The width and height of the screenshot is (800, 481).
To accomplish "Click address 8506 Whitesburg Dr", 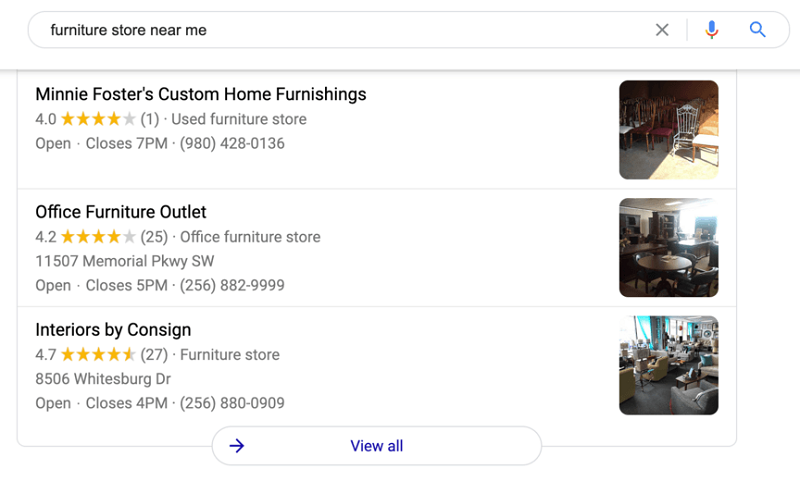I will [x=103, y=379].
